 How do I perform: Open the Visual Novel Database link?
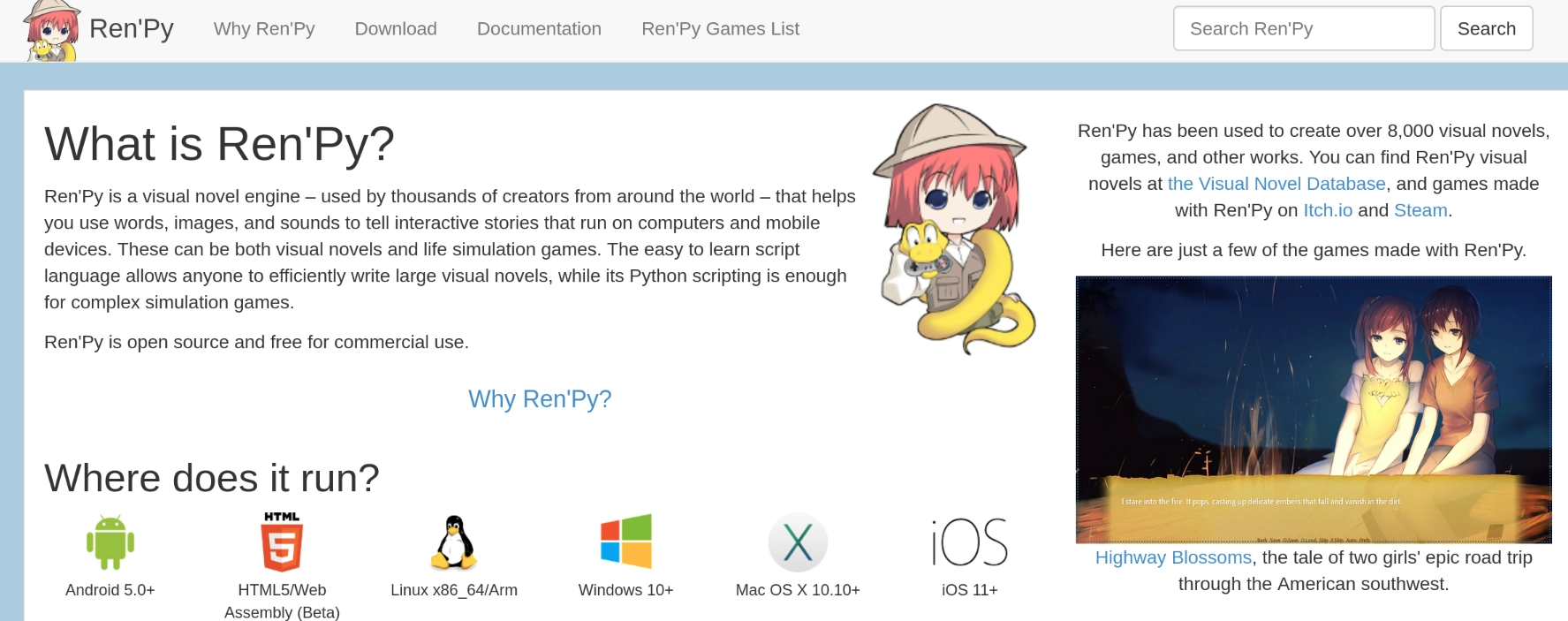1276,184
